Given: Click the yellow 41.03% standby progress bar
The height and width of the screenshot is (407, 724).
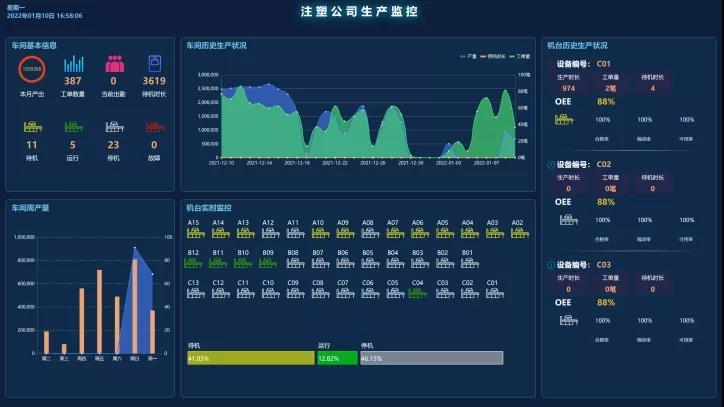Looking at the screenshot, I should tap(251, 358).
